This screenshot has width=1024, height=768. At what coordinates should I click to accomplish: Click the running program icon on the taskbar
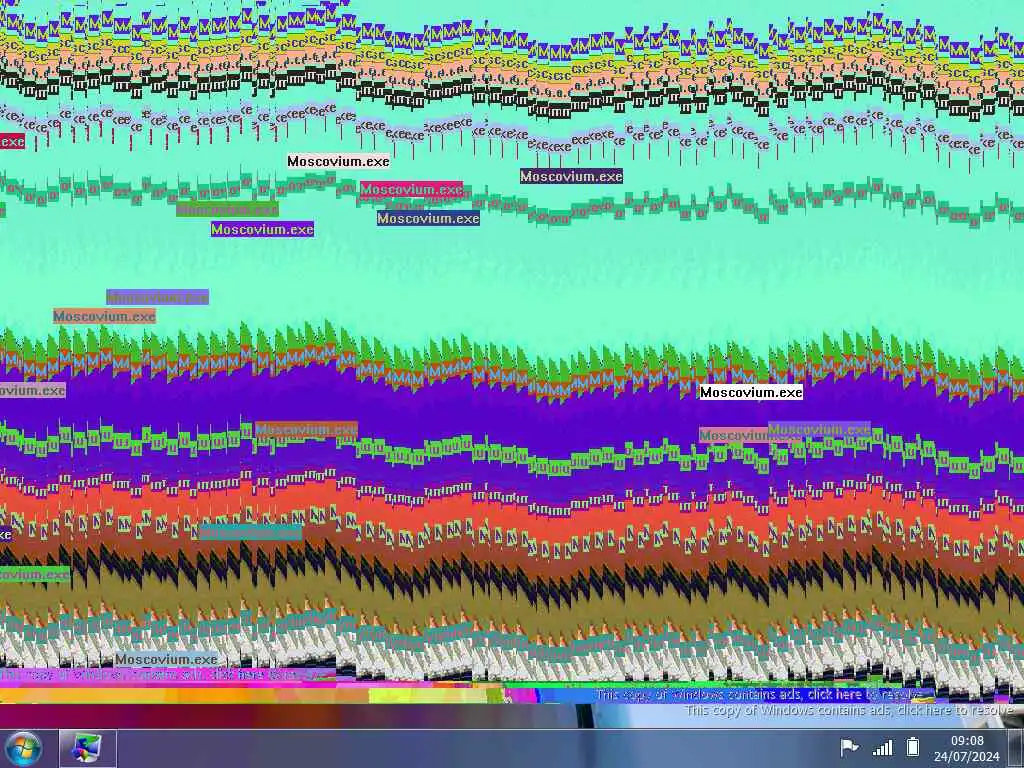pyautogui.click(x=88, y=749)
